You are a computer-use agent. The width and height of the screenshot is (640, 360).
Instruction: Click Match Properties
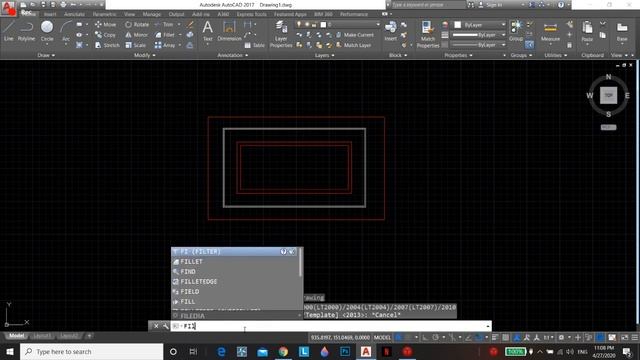click(x=428, y=34)
